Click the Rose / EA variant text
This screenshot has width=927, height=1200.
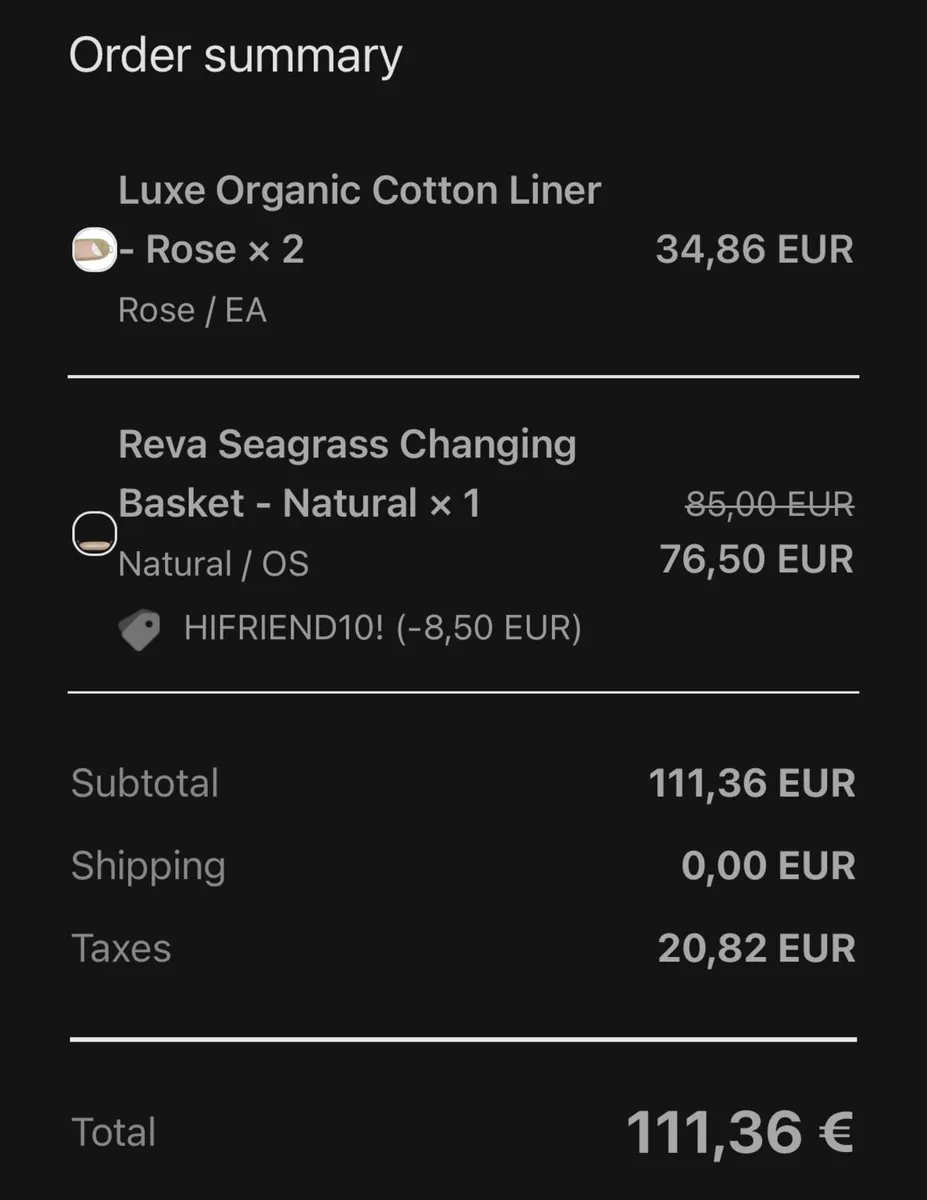click(x=192, y=311)
